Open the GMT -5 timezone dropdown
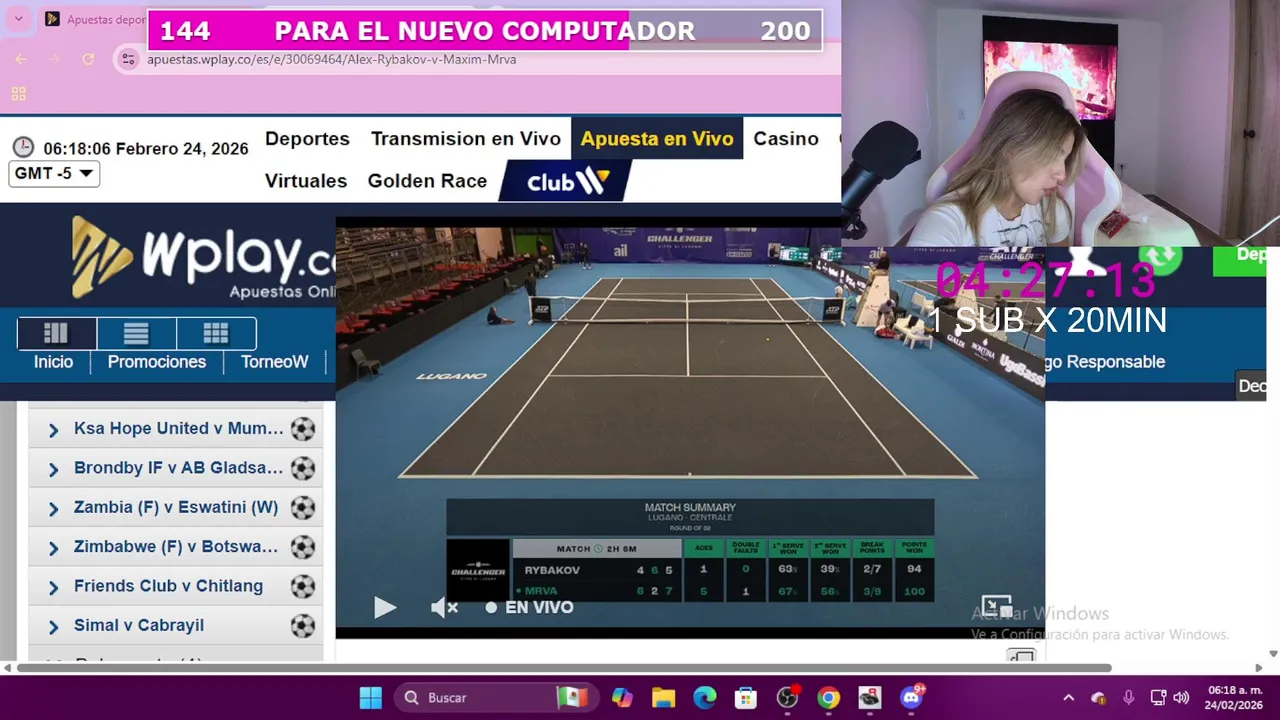 54,173
